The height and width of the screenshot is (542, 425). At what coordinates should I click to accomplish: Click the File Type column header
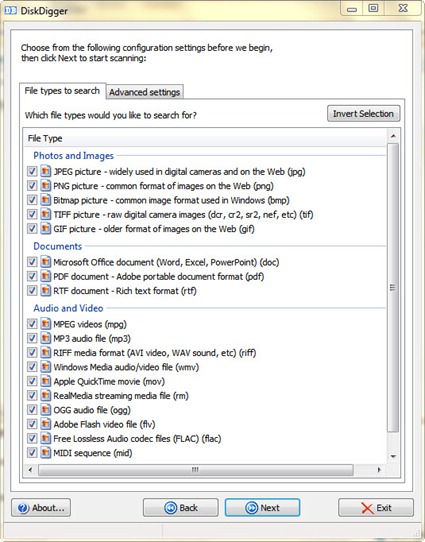tap(205, 138)
